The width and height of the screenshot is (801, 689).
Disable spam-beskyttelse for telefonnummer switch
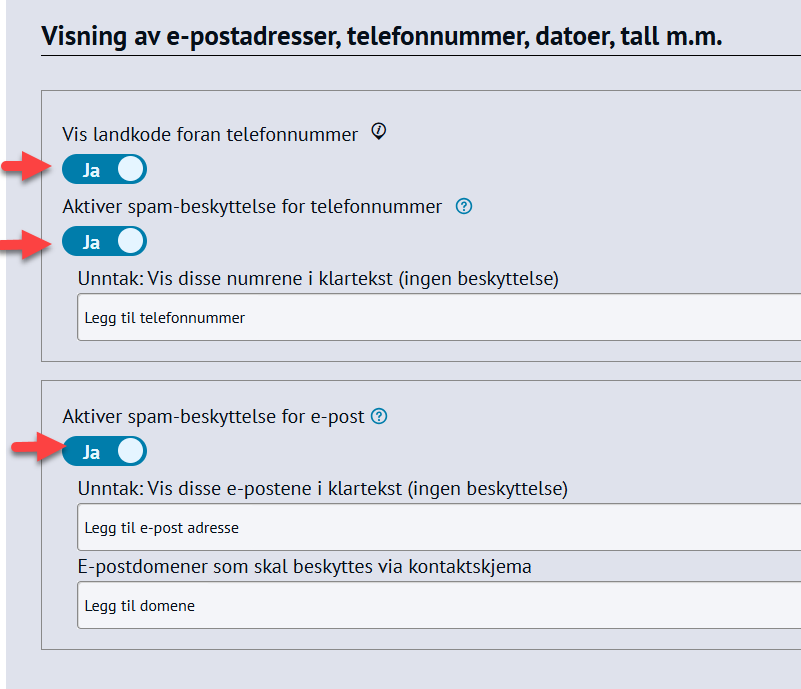coord(104,242)
